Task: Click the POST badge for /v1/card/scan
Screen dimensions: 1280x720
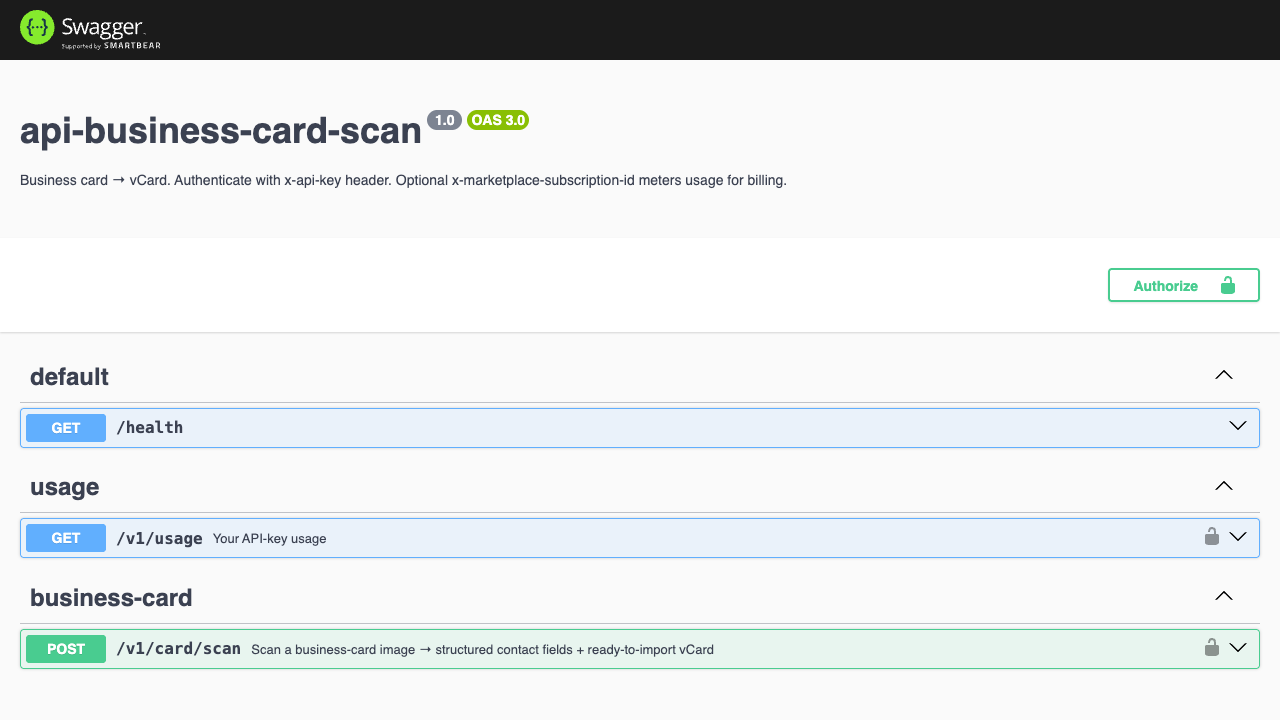Action: [66, 649]
